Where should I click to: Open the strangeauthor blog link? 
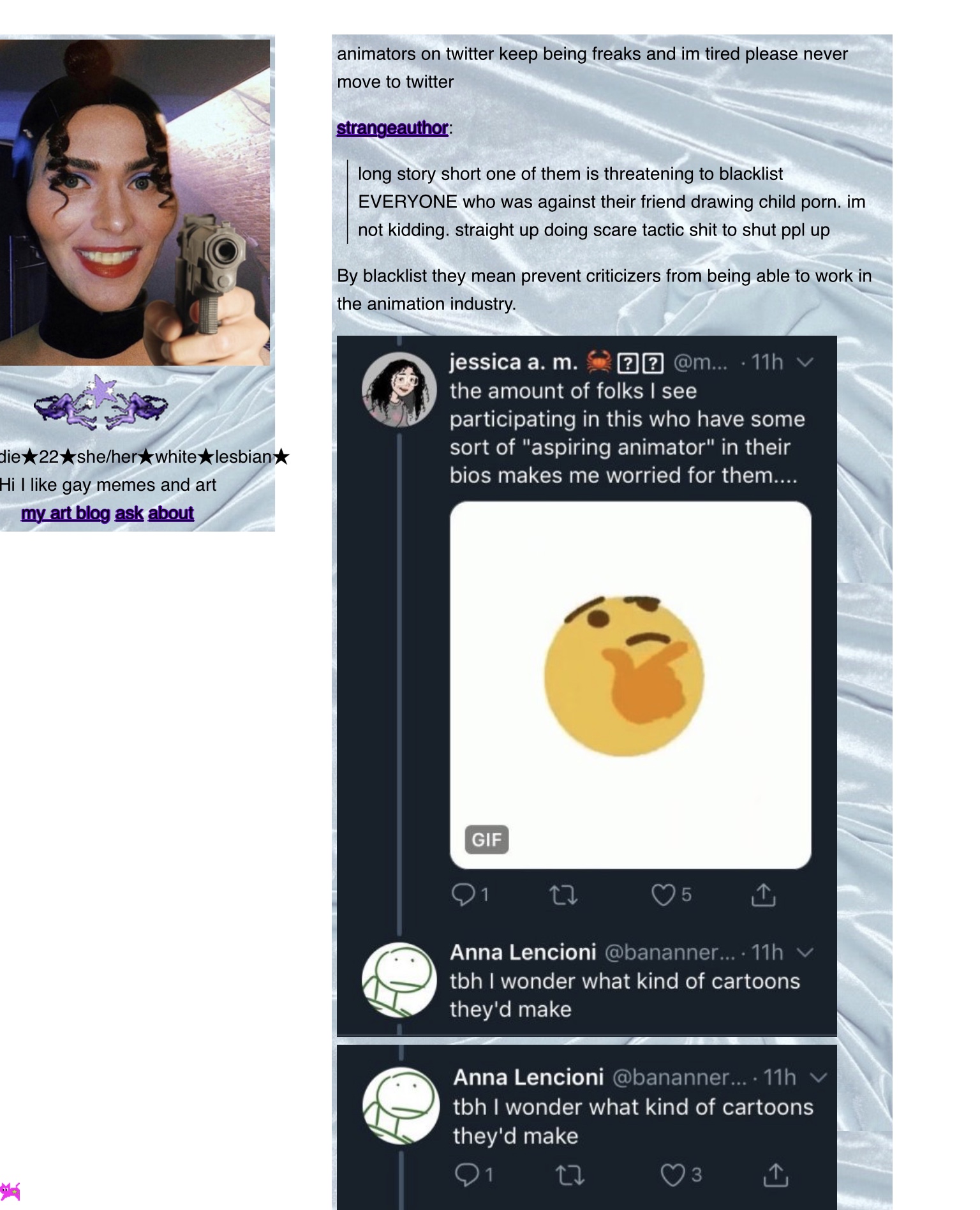pyautogui.click(x=392, y=128)
